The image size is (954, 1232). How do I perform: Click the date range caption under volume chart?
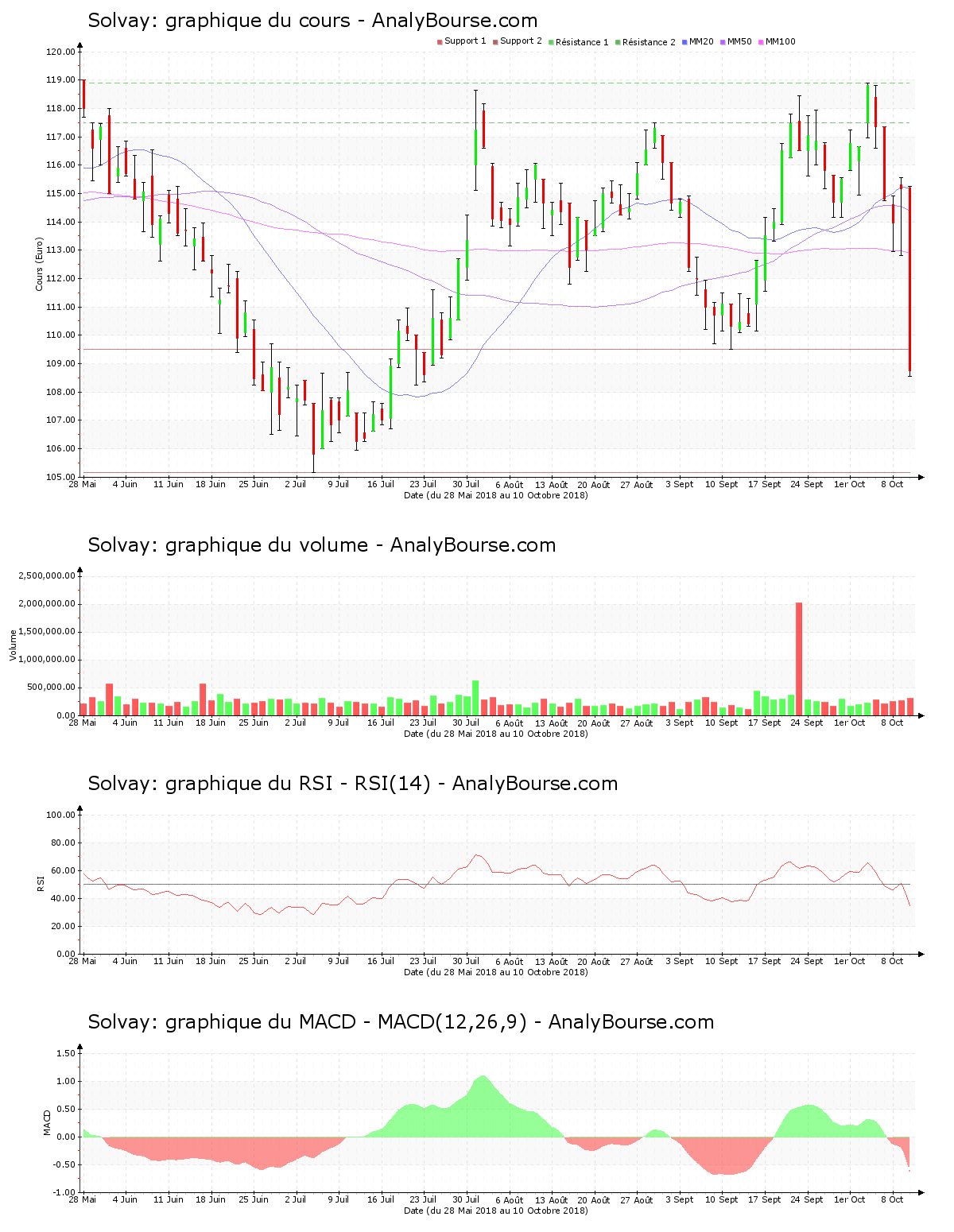496,734
